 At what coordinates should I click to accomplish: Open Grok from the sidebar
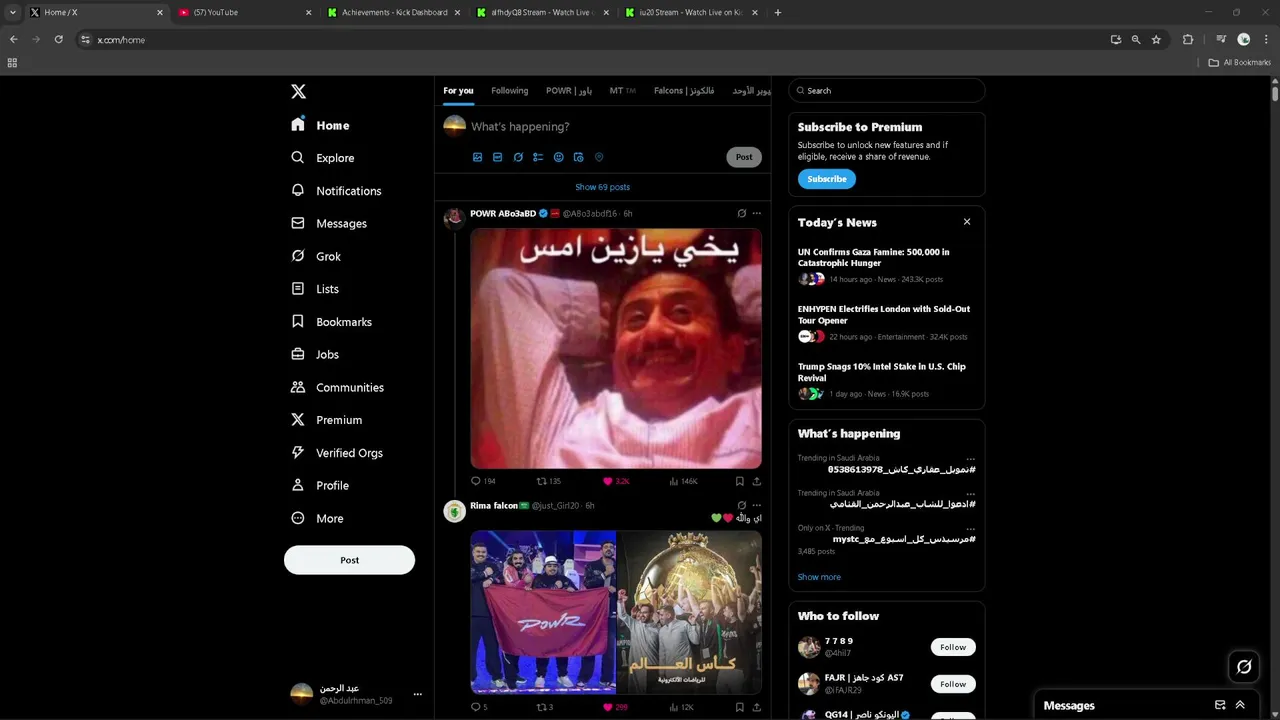(x=316, y=256)
